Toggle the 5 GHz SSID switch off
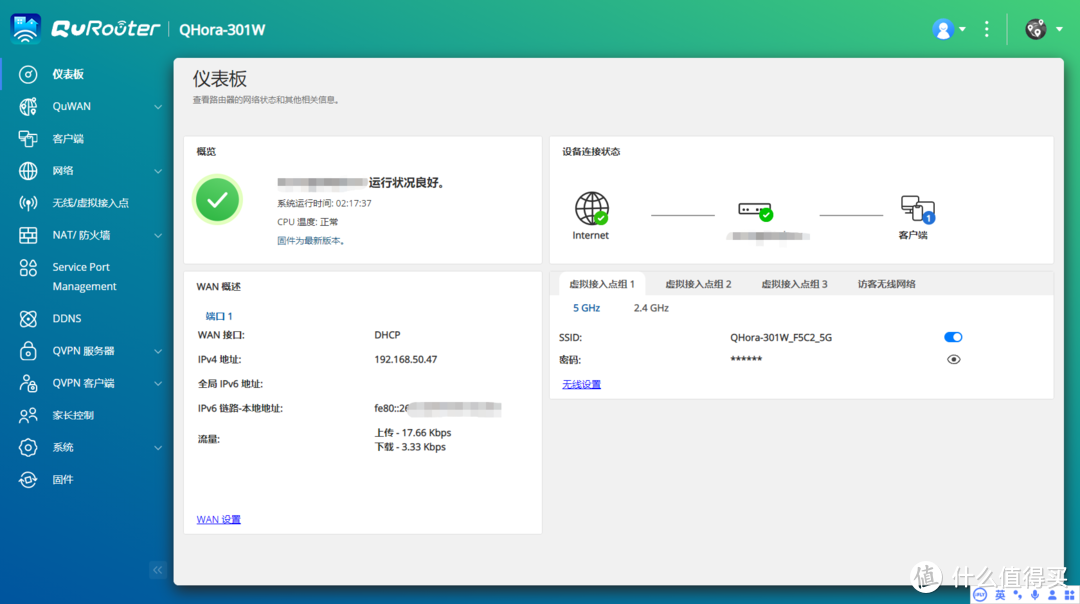The height and width of the screenshot is (604, 1080). point(952,337)
